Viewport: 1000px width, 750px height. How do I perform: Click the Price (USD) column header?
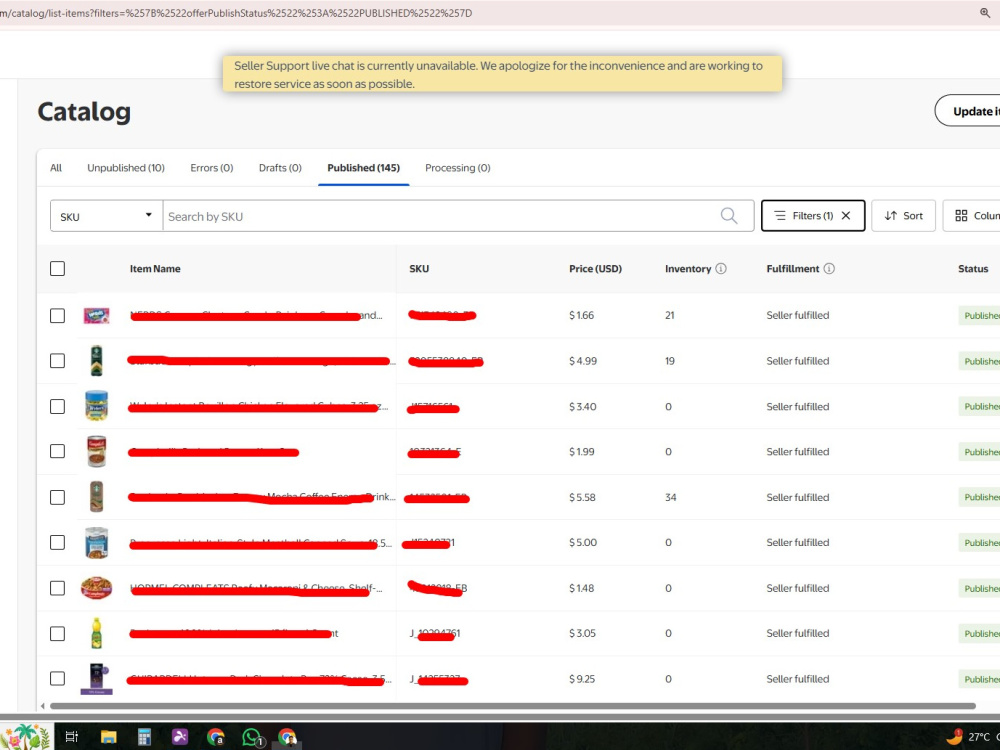point(596,268)
